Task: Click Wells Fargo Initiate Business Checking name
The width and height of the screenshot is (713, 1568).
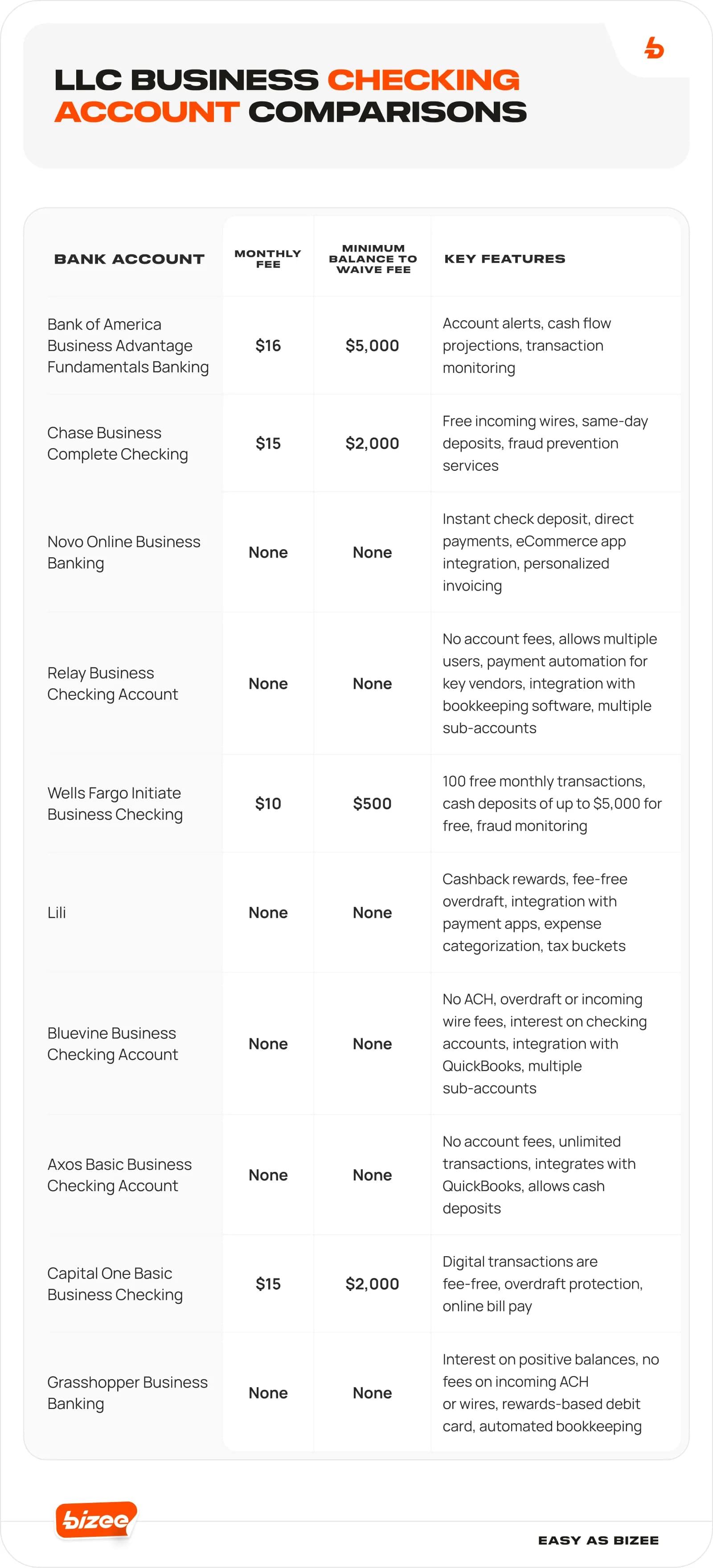Action: [115, 804]
